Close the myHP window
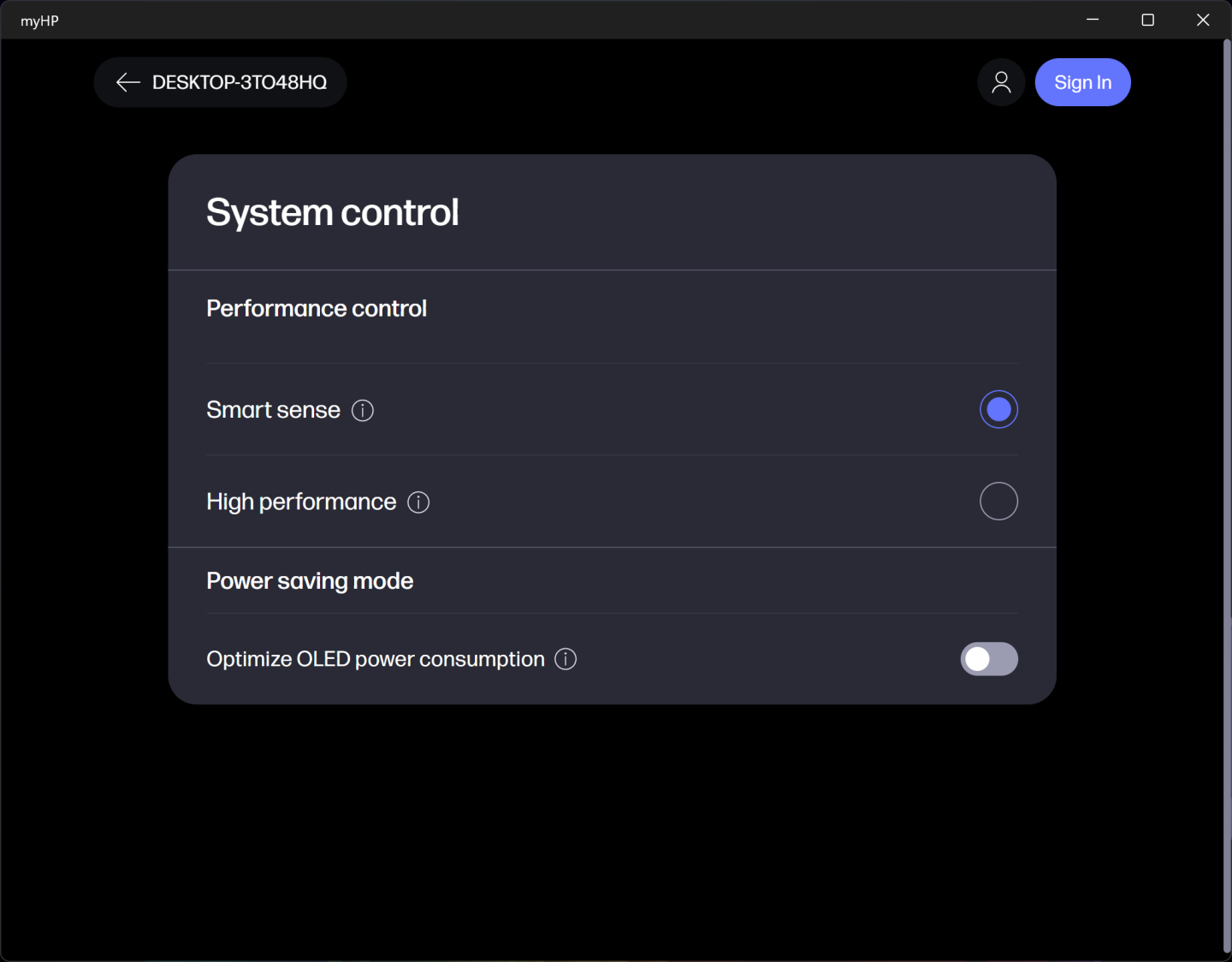This screenshot has width=1232, height=962. pyautogui.click(x=1203, y=20)
